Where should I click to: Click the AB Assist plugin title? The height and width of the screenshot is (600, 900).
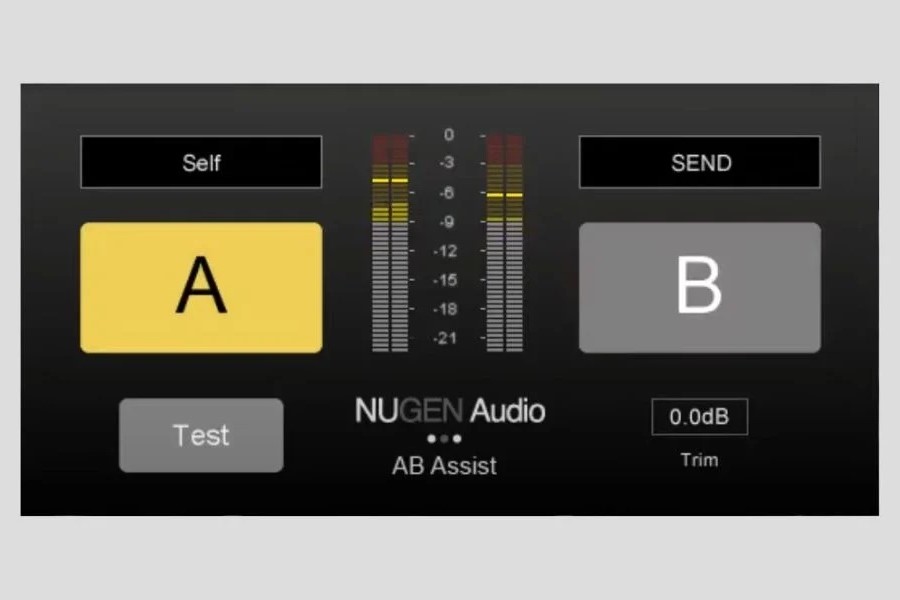444,465
